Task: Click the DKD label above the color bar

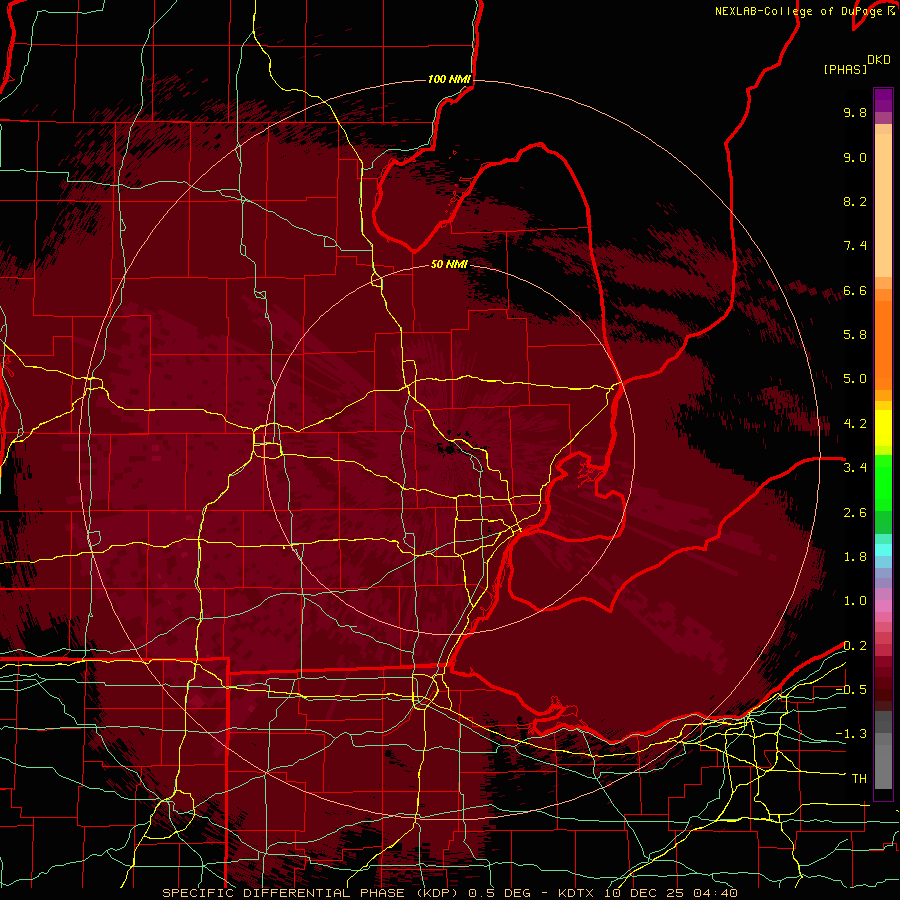Action: (879, 60)
